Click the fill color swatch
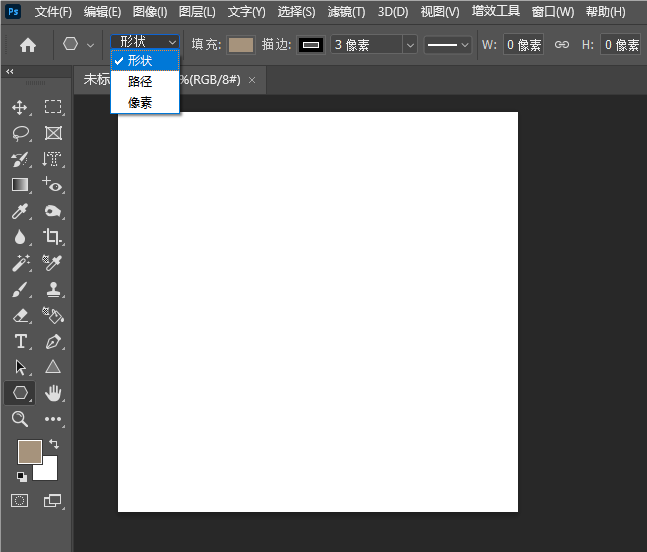 pos(241,45)
